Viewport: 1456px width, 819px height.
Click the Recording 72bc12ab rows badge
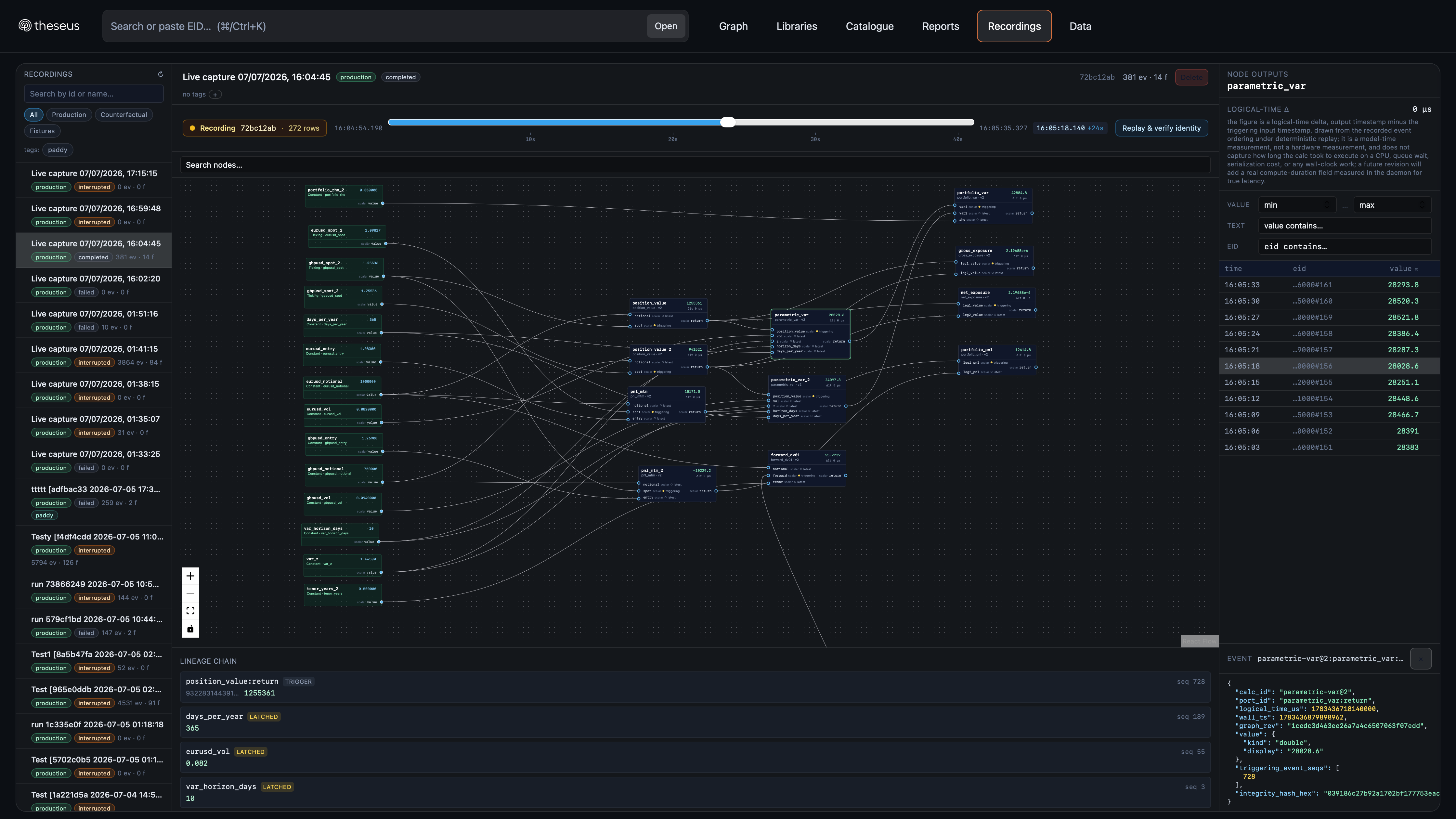pyautogui.click(x=254, y=128)
